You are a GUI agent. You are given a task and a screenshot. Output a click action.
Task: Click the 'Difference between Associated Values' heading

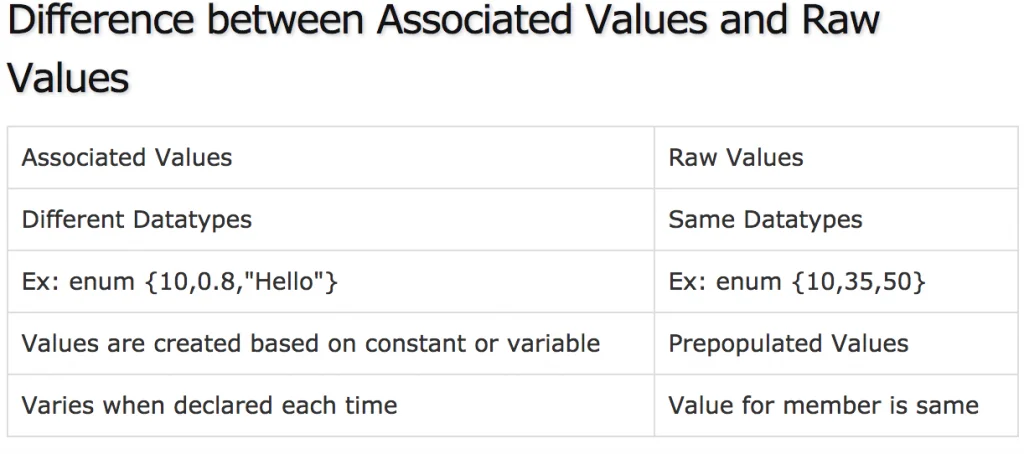pos(440,22)
